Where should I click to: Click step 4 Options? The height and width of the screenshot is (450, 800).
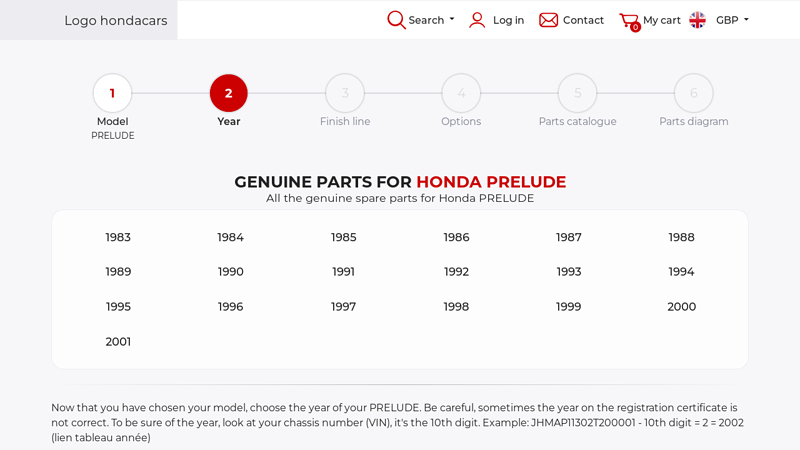tap(461, 93)
